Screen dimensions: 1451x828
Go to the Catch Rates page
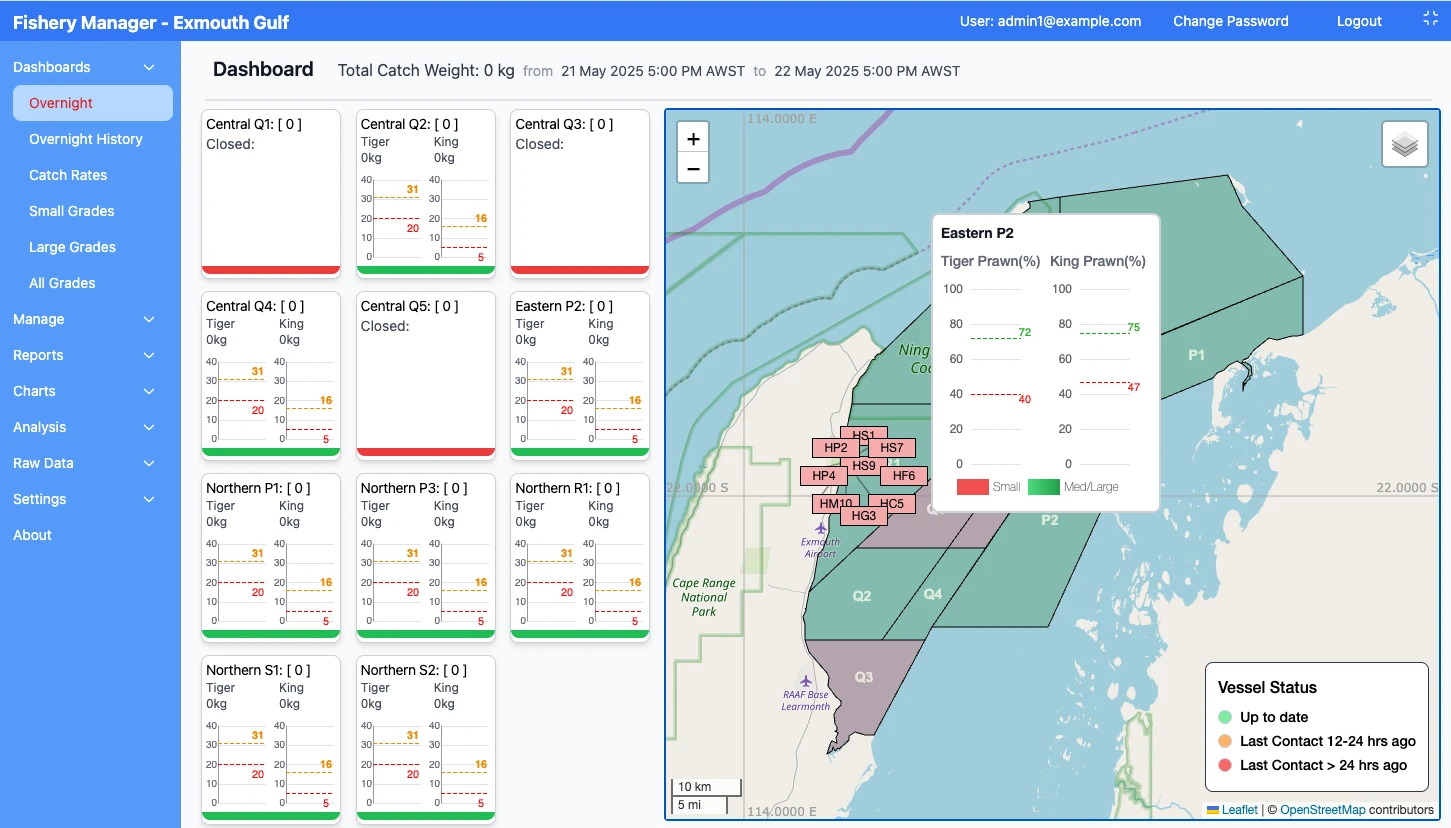[68, 175]
